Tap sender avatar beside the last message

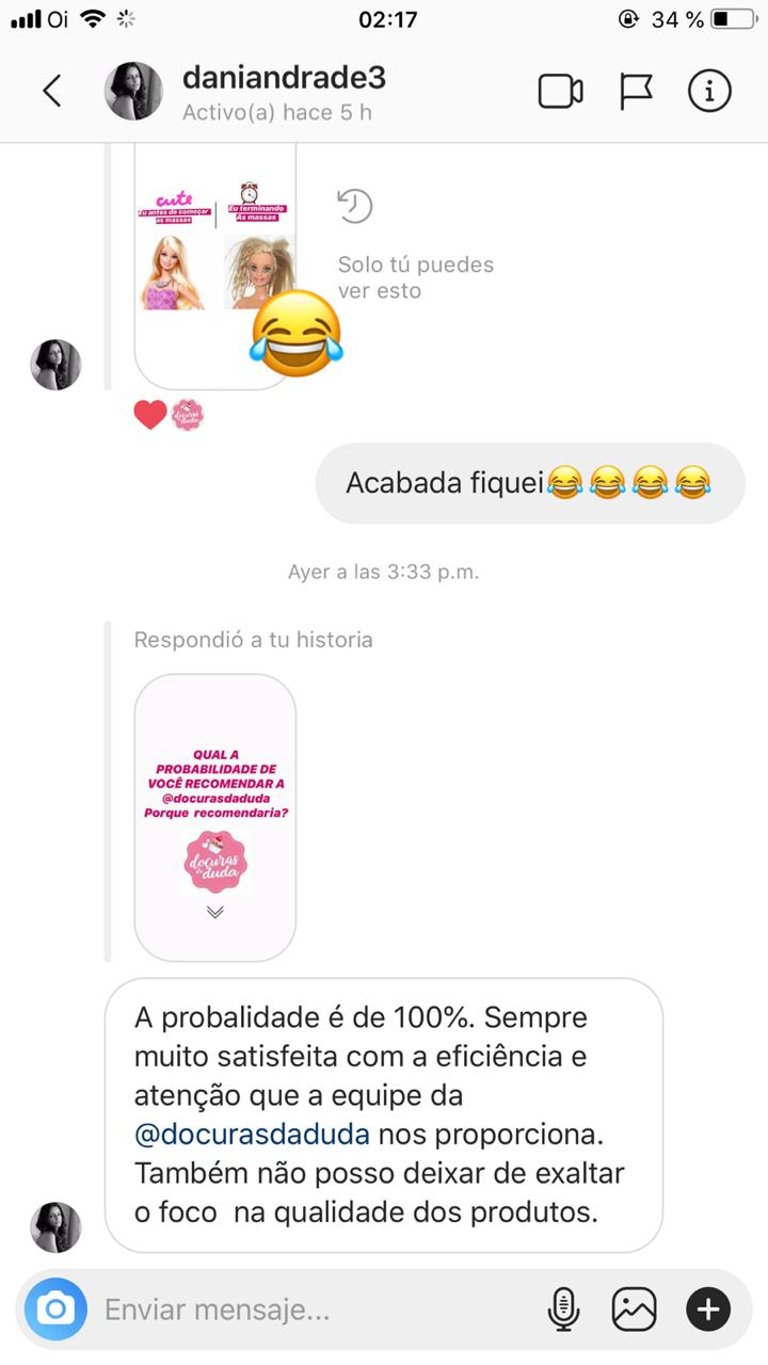coord(56,1227)
